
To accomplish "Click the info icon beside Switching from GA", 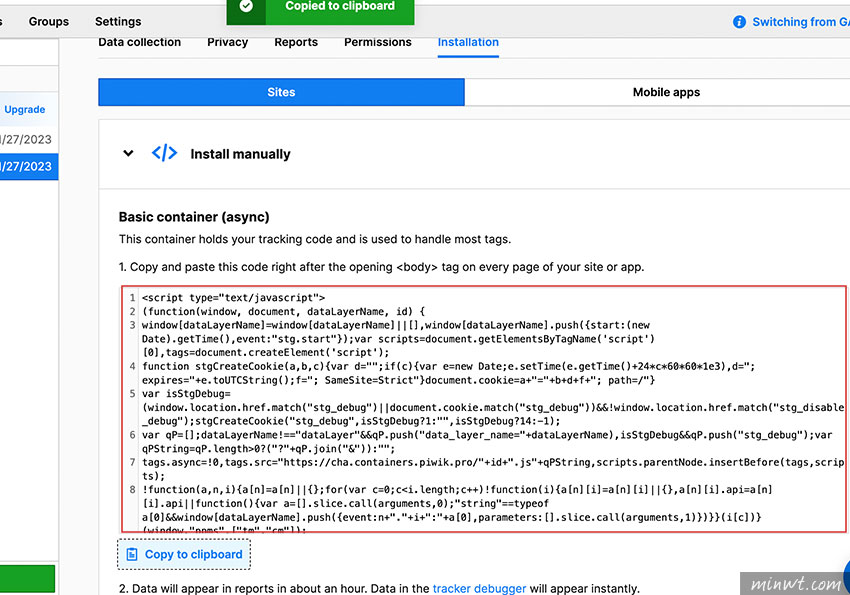I will coord(739,22).
